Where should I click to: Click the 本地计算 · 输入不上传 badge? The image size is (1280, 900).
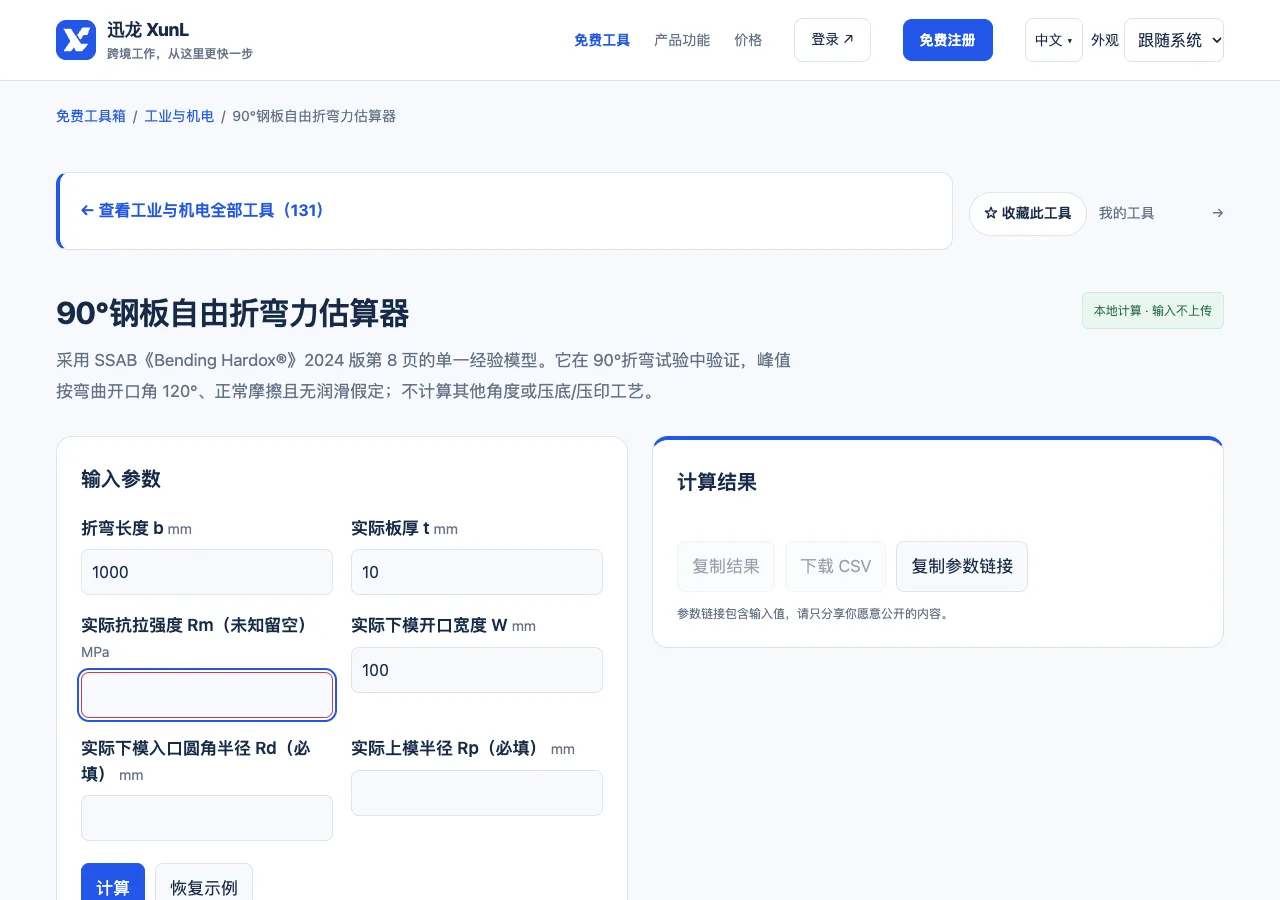click(1153, 311)
